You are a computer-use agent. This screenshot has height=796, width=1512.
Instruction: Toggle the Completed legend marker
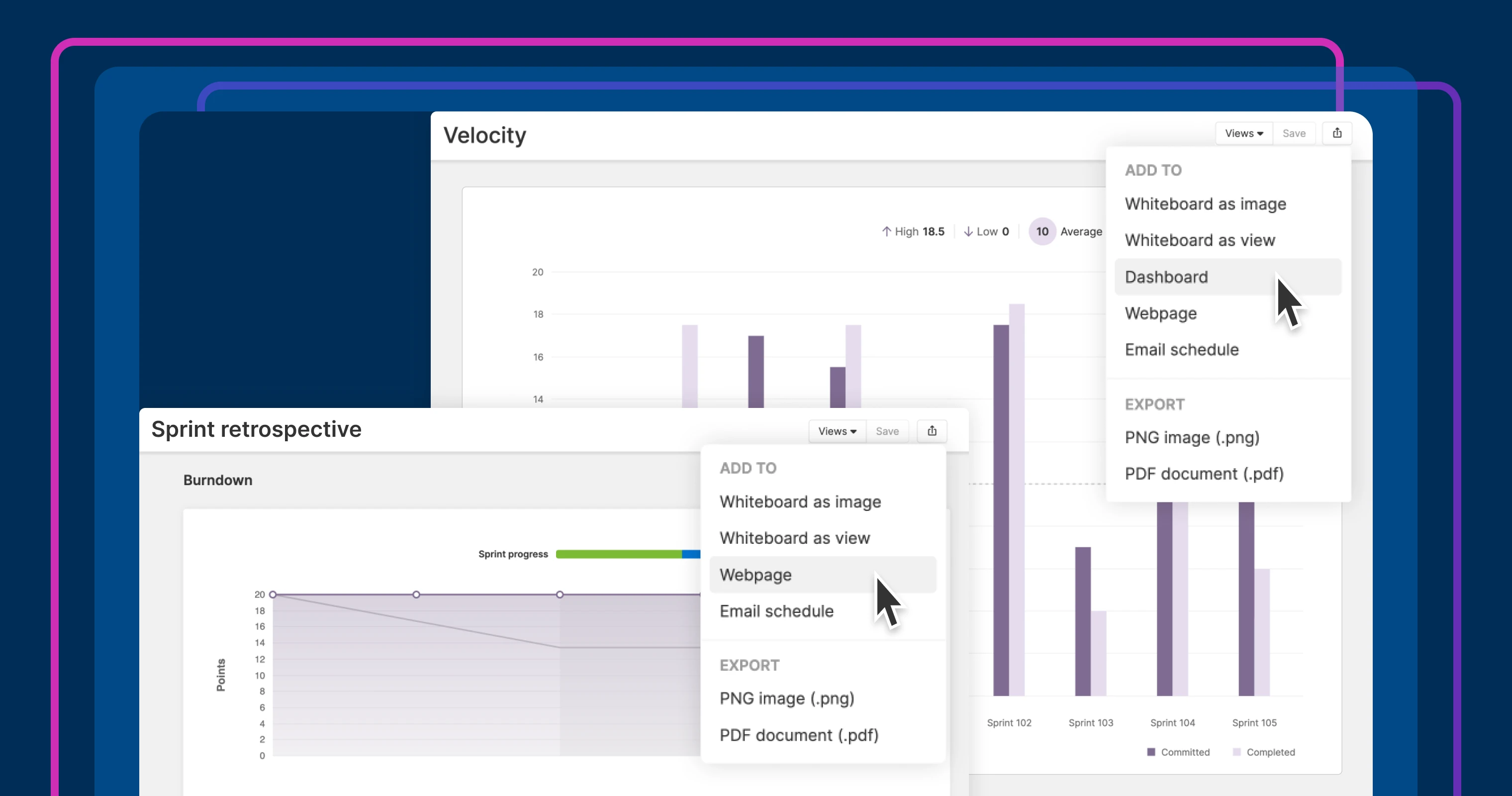coord(1237,752)
